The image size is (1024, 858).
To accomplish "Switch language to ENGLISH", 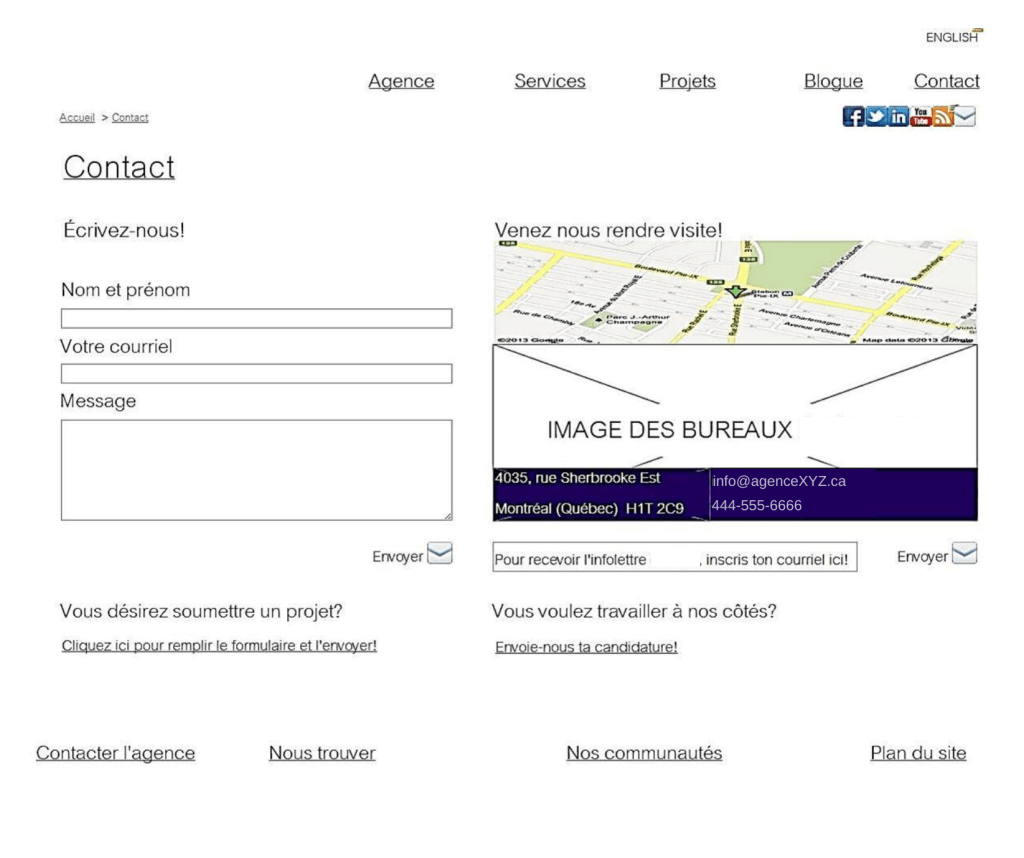I will pos(951,37).
